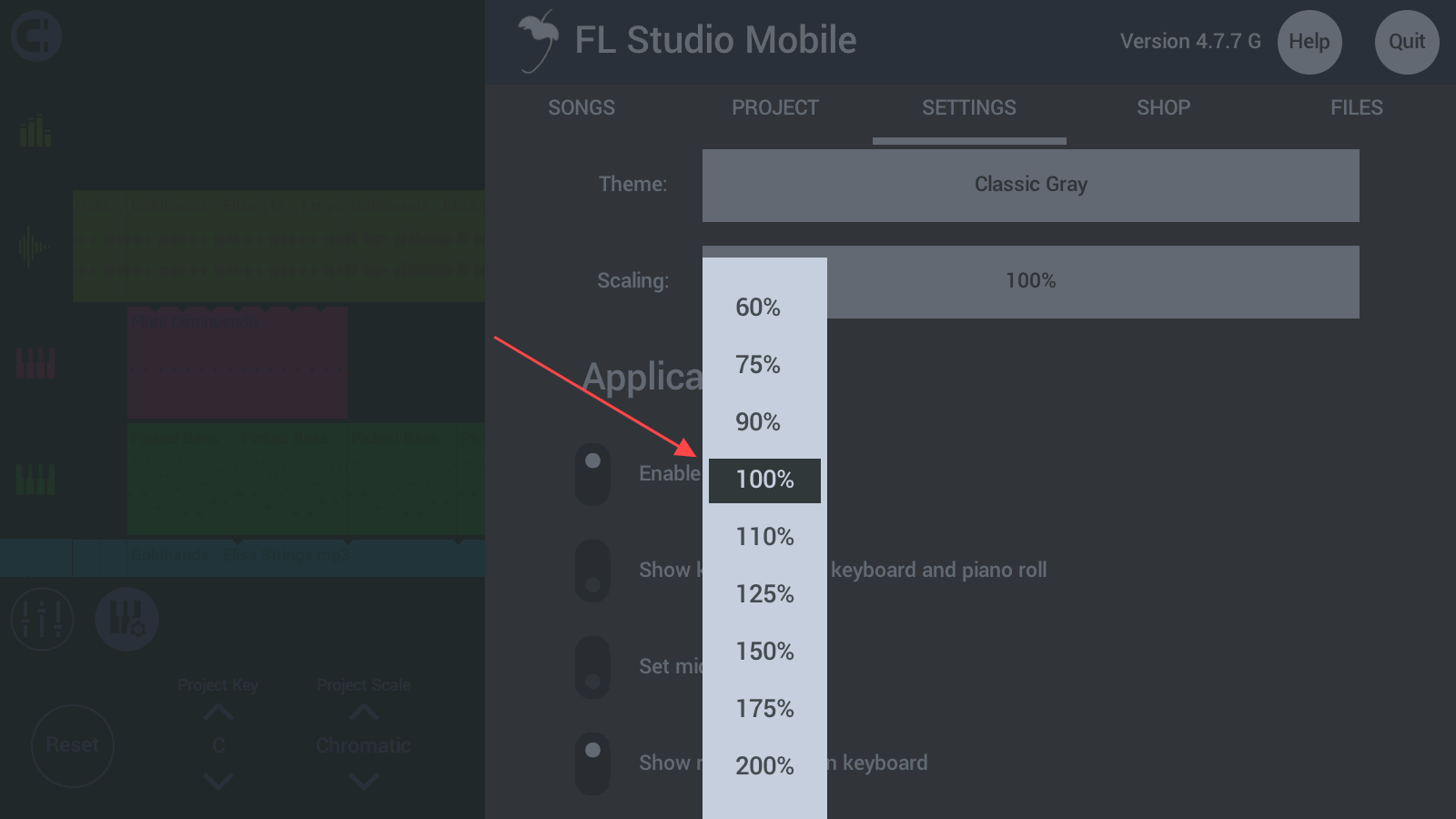Image resolution: width=1456 pixels, height=819 pixels.
Task: Click the green level meter icon
Action: [x=35, y=131]
